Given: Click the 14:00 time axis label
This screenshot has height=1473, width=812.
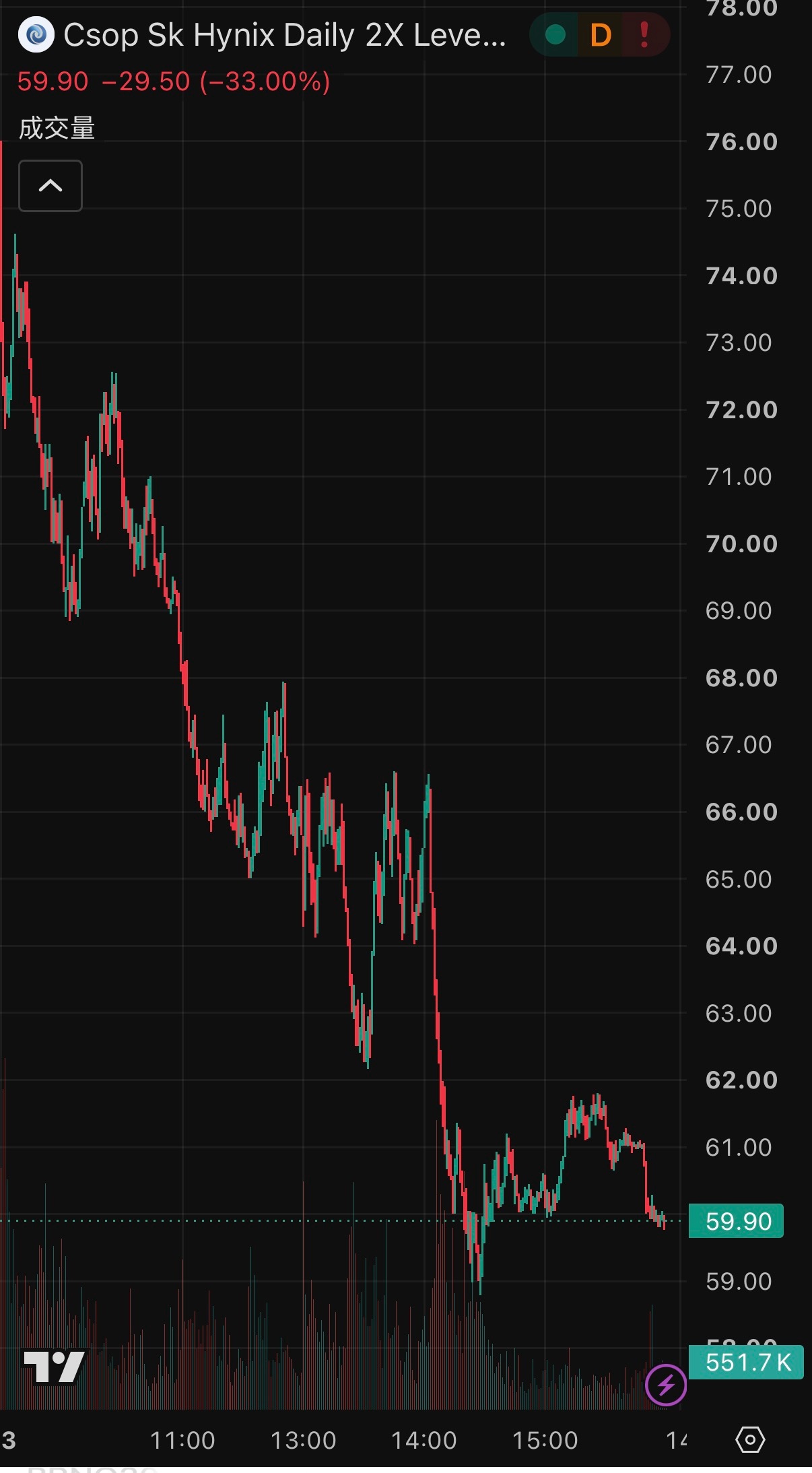Looking at the screenshot, I should coord(424,1440).
